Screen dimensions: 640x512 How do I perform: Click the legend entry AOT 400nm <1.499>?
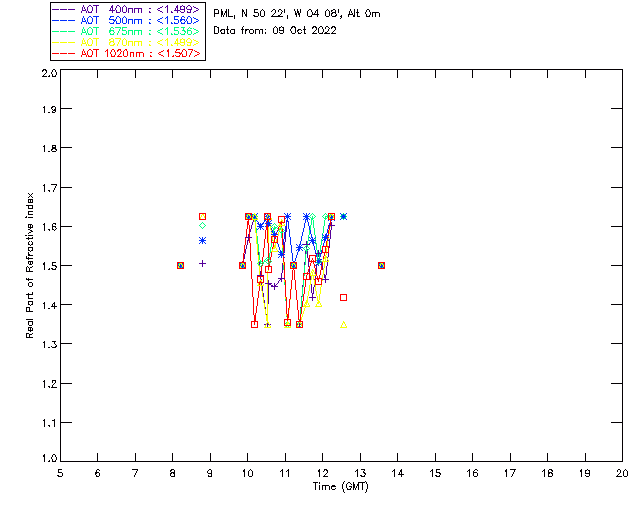point(127,9)
